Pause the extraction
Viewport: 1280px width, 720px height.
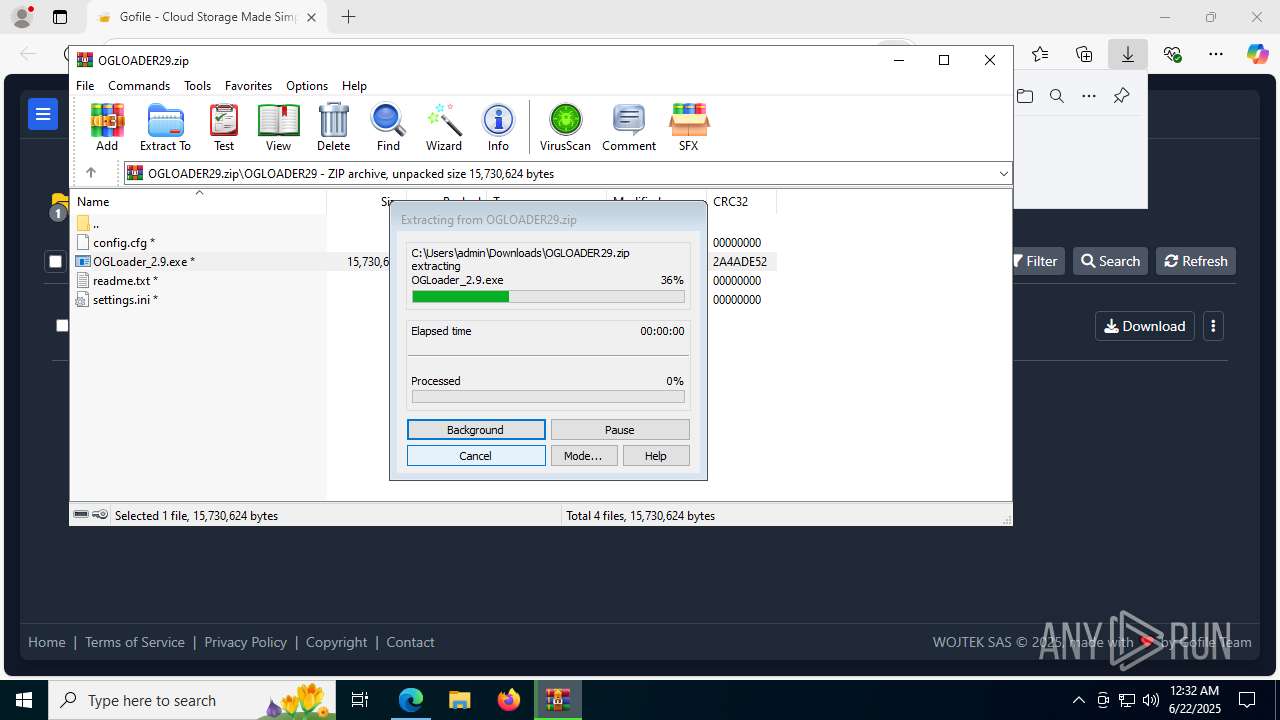click(x=620, y=430)
